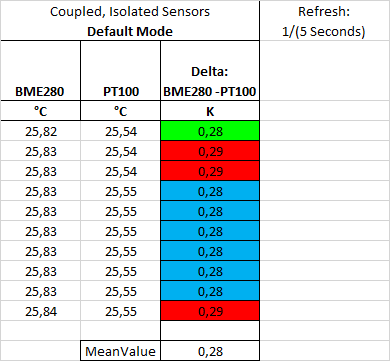
Task: Click the BME280 value 25,82
Action: 40,131
